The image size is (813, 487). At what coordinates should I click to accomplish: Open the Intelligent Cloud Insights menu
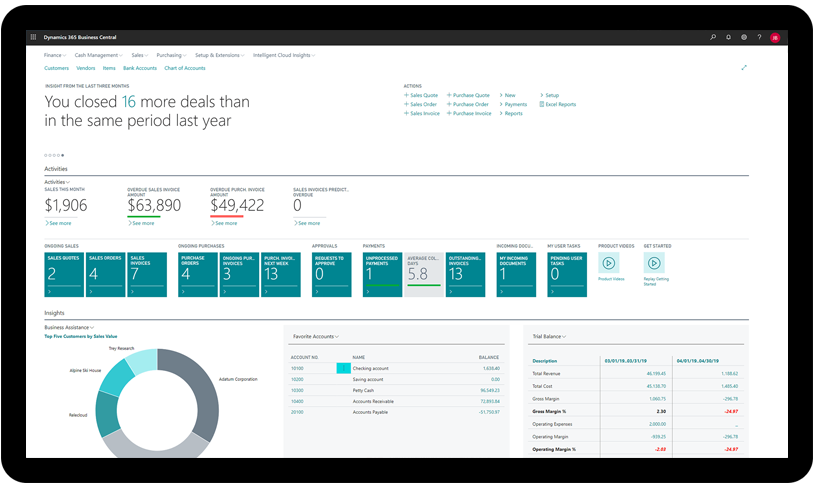284,55
